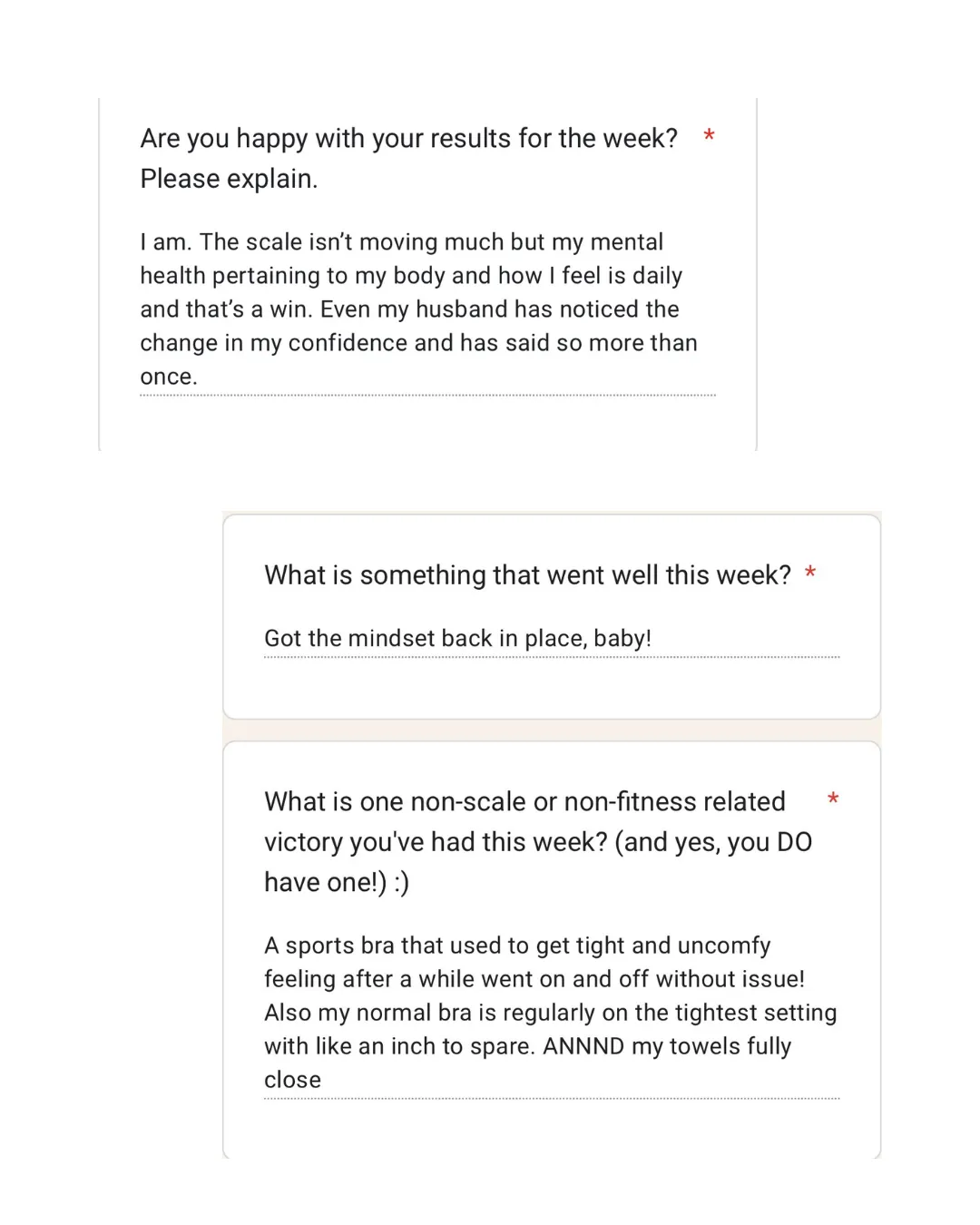Place cursor after "once." in the first answer
This screenshot has width=980, height=1225.
point(200,377)
